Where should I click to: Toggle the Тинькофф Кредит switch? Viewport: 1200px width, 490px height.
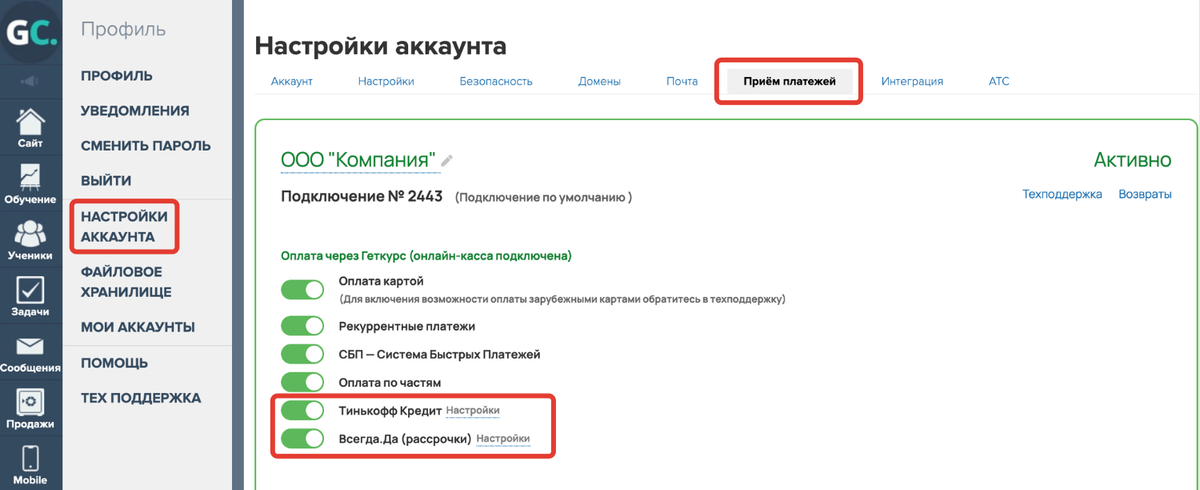[302, 410]
